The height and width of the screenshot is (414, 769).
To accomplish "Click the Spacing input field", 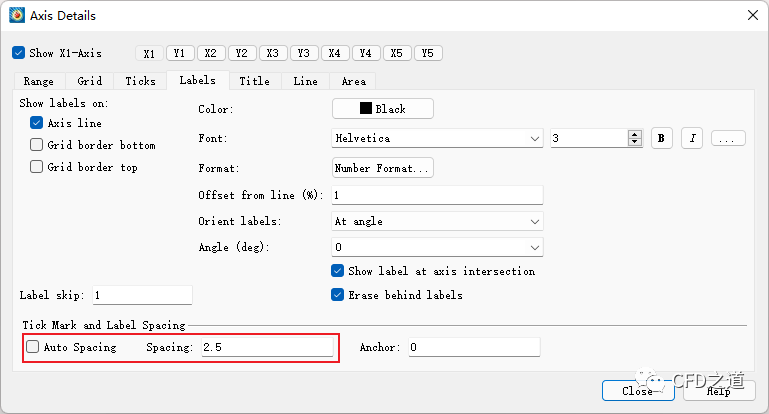I will (x=266, y=347).
